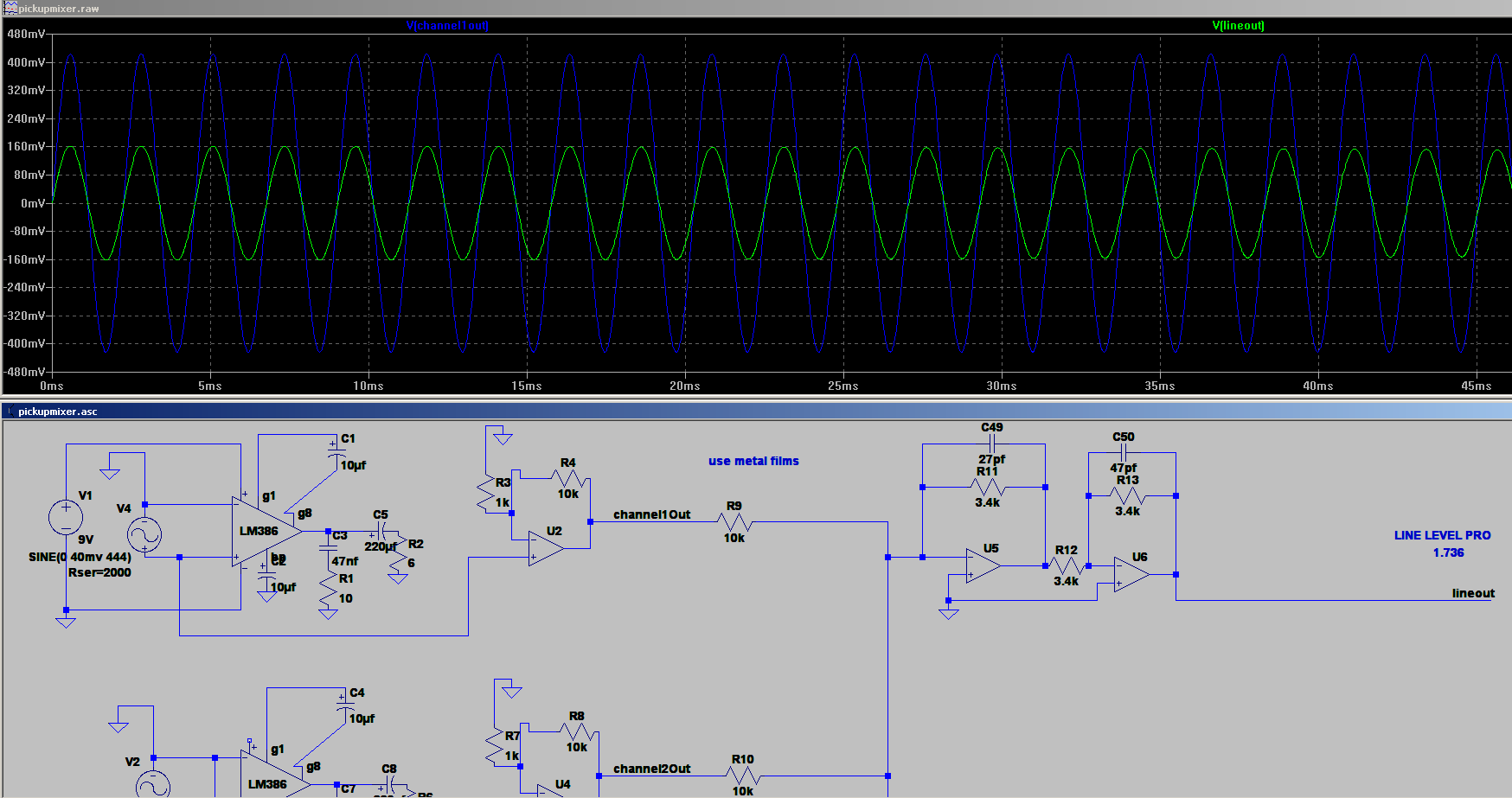The image size is (1512, 798).
Task: Click the 'LINE LEVEL PRO' comment text
Action: click(x=1442, y=535)
